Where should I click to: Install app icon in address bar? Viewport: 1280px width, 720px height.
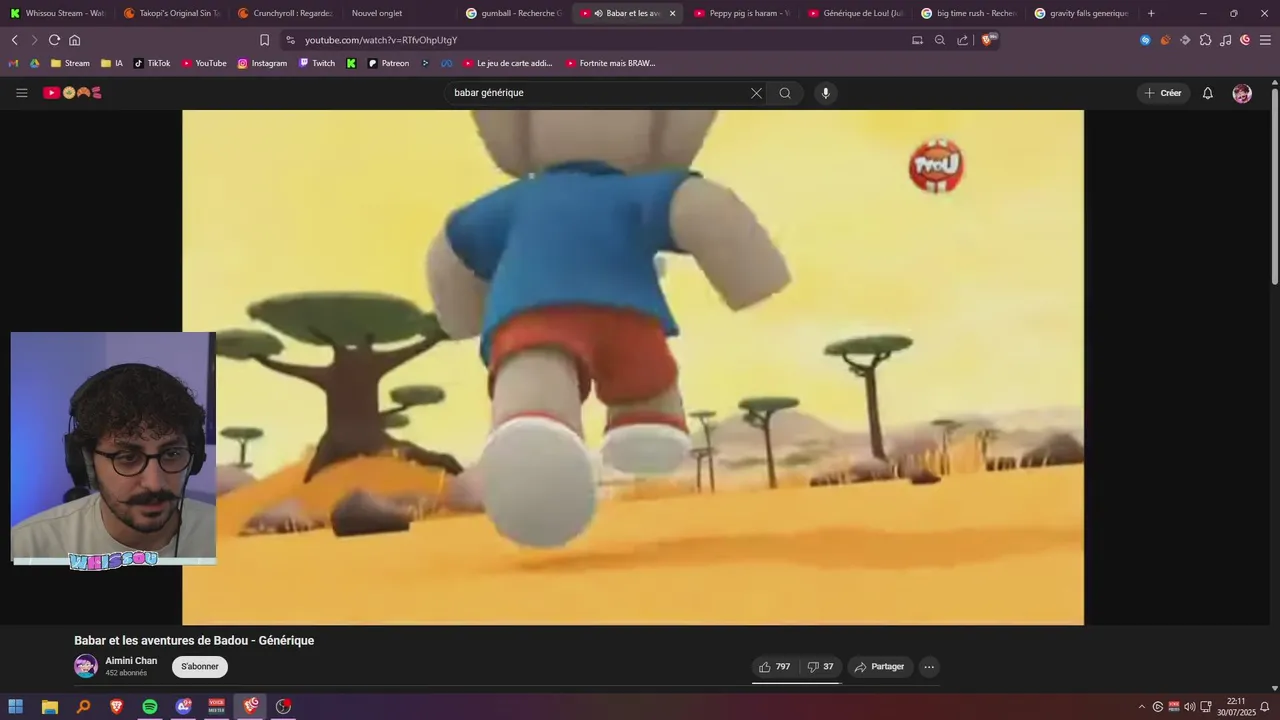(x=917, y=40)
